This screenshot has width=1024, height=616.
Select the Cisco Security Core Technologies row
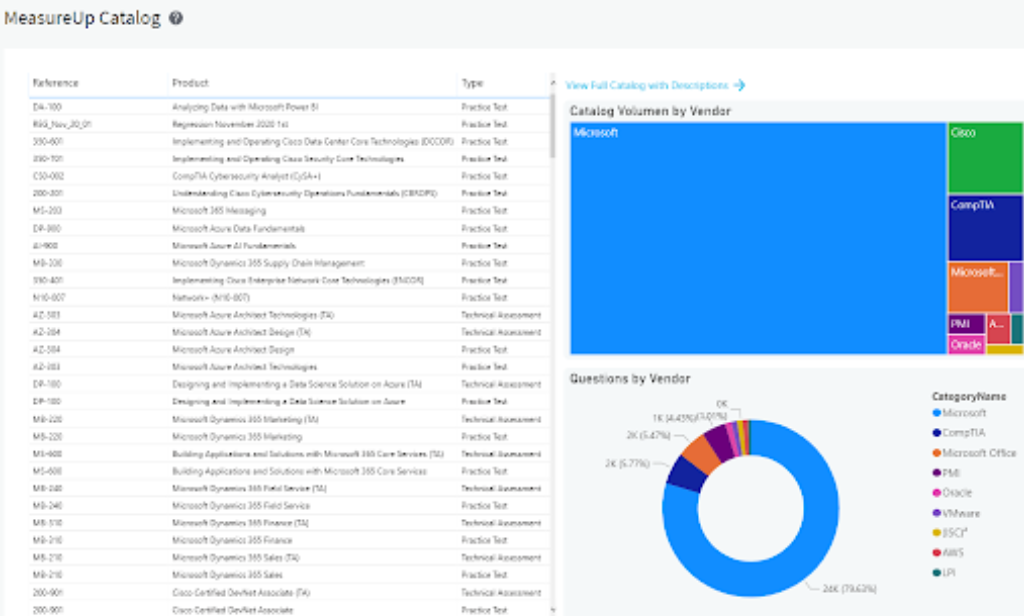289,159
